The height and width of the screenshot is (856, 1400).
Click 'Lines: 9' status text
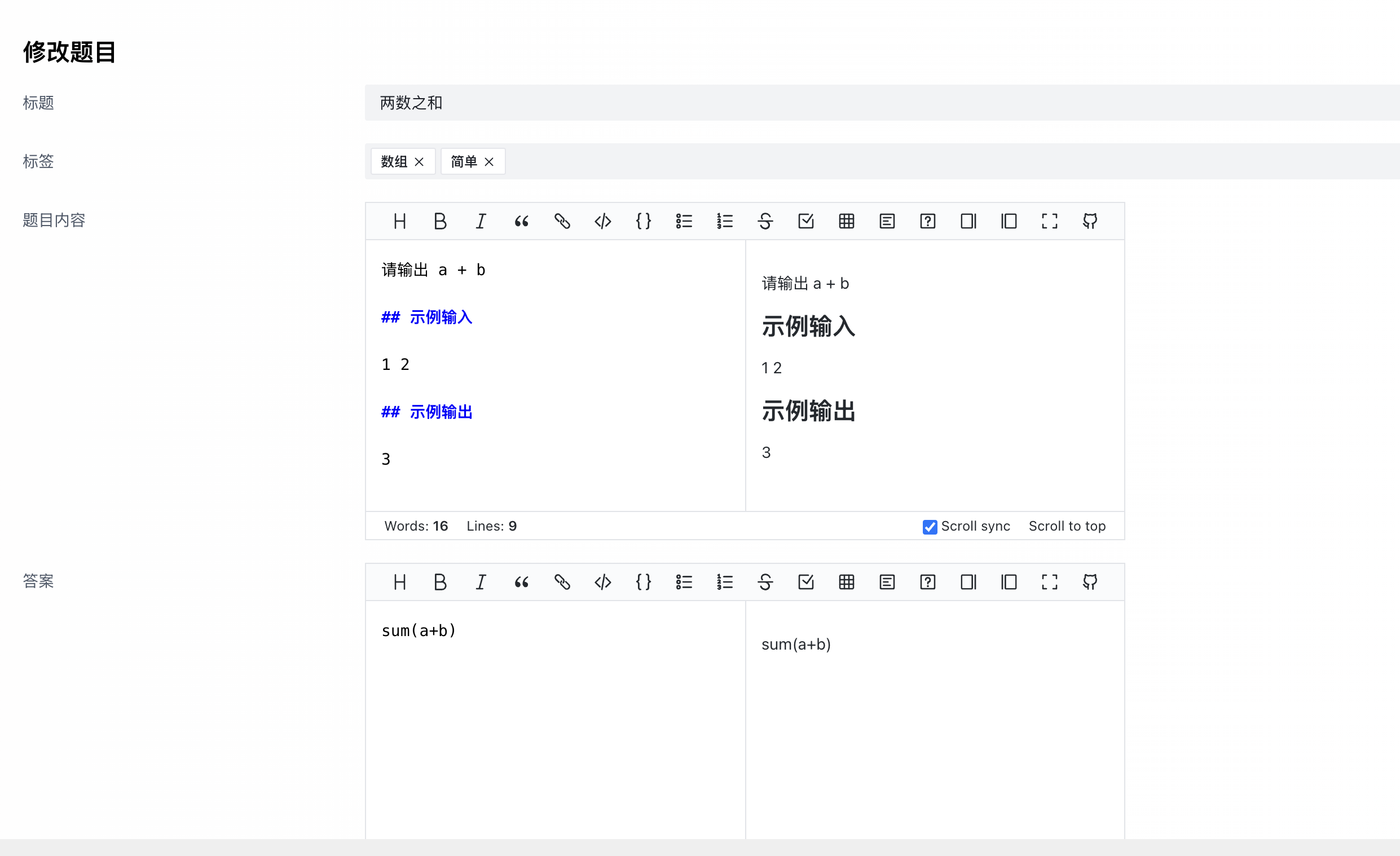[x=491, y=526]
